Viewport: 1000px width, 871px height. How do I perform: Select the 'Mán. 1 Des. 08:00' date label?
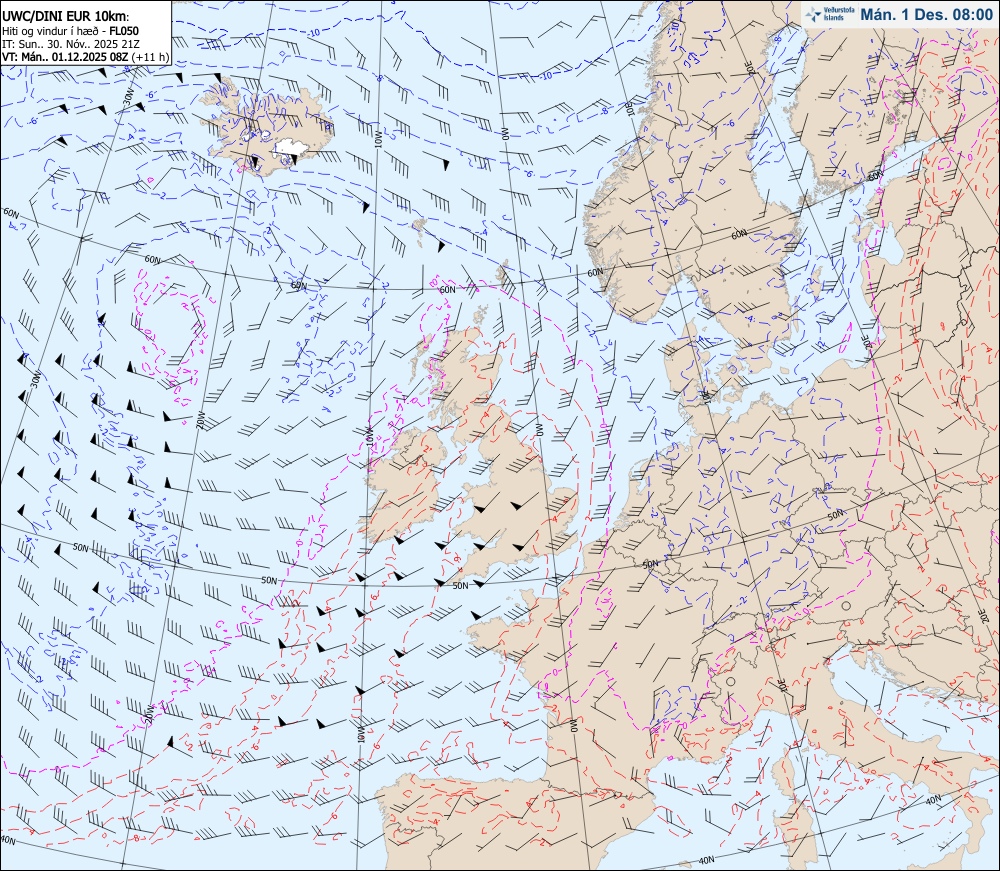click(926, 15)
